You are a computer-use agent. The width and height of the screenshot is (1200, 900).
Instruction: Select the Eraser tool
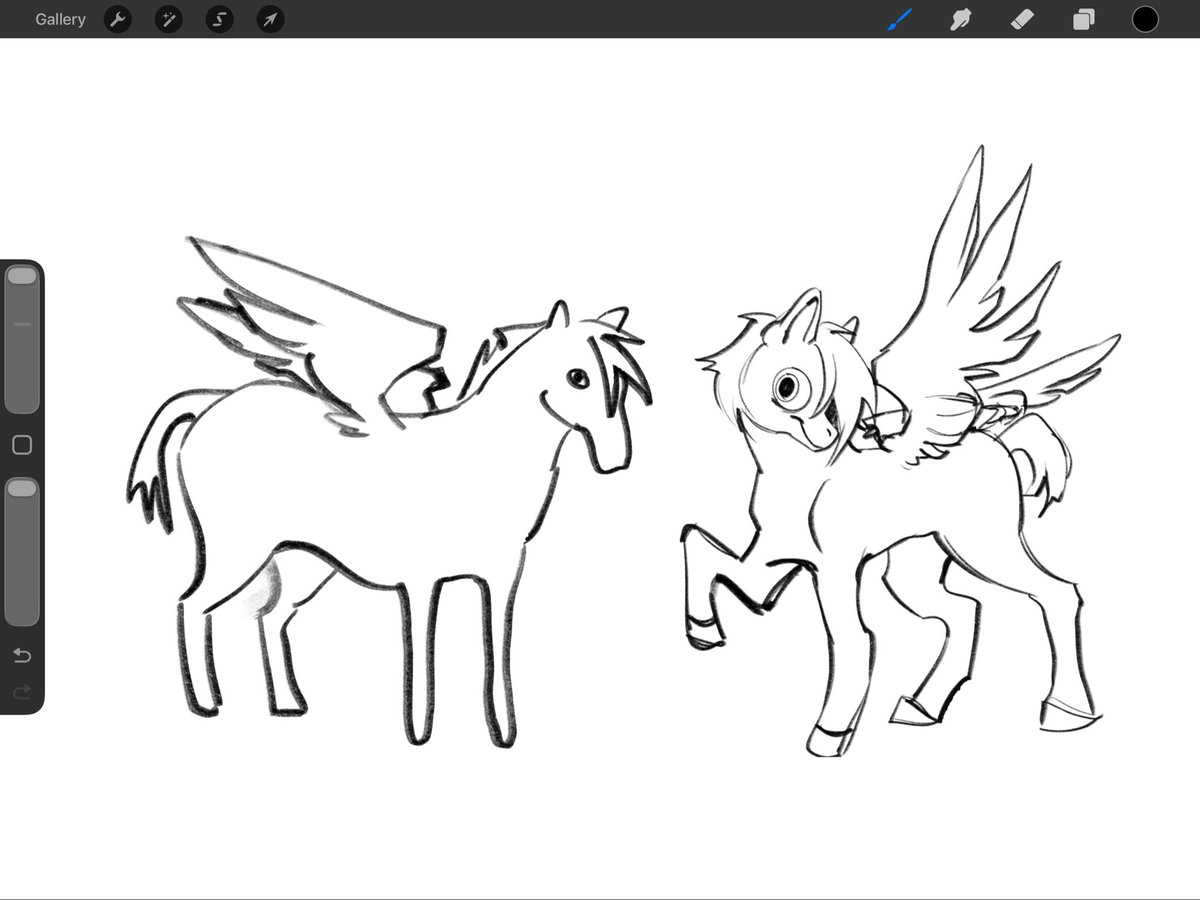[x=1022, y=19]
